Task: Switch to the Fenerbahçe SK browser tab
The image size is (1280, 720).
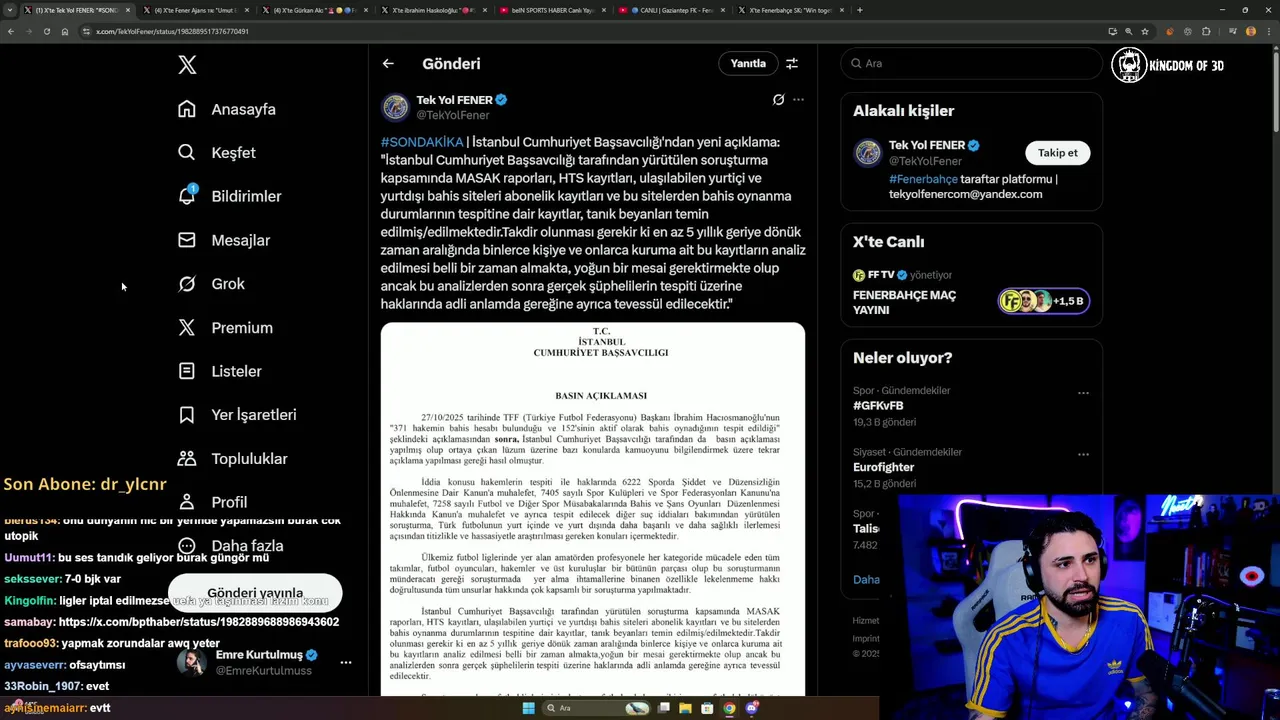Action: point(790,10)
